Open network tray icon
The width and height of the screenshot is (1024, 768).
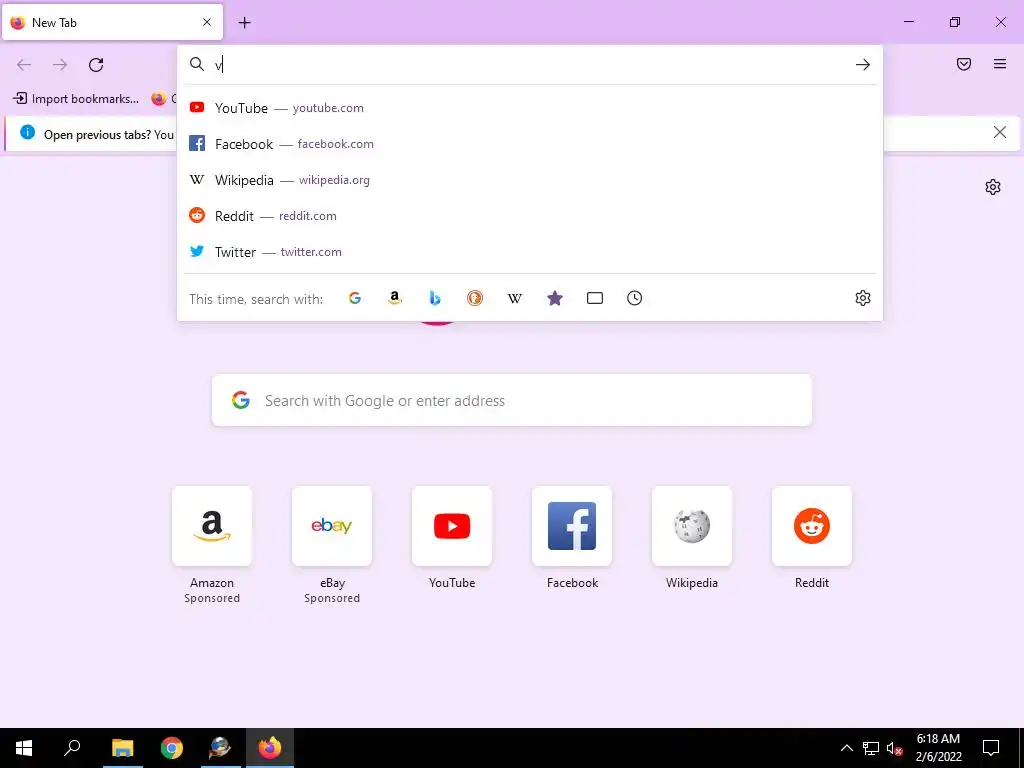871,748
